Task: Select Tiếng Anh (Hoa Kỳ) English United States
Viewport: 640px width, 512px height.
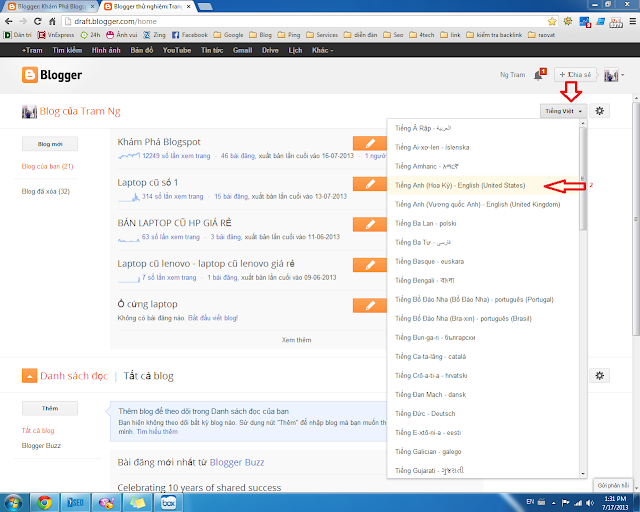Action: pos(482,185)
